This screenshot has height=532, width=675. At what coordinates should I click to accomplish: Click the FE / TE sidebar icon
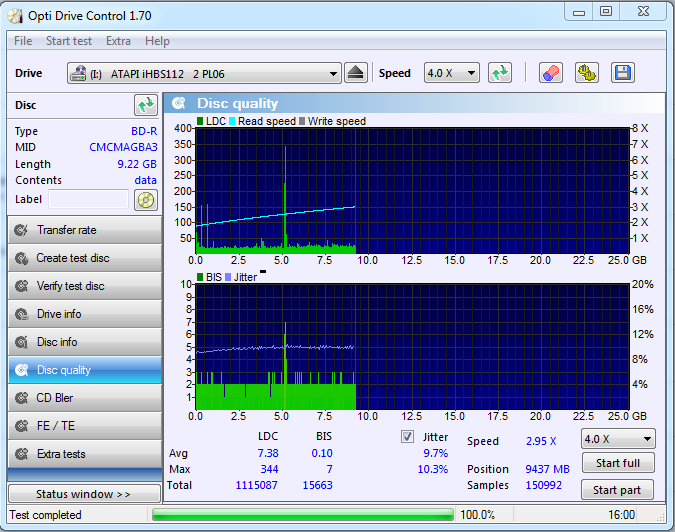(x=21, y=426)
